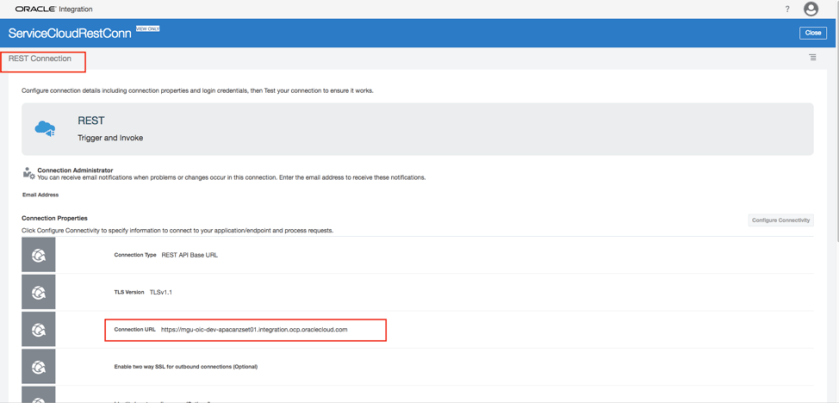Click the REST adapter cloud icon
Image resolution: width=839 pixels, height=403 pixels.
[44, 129]
